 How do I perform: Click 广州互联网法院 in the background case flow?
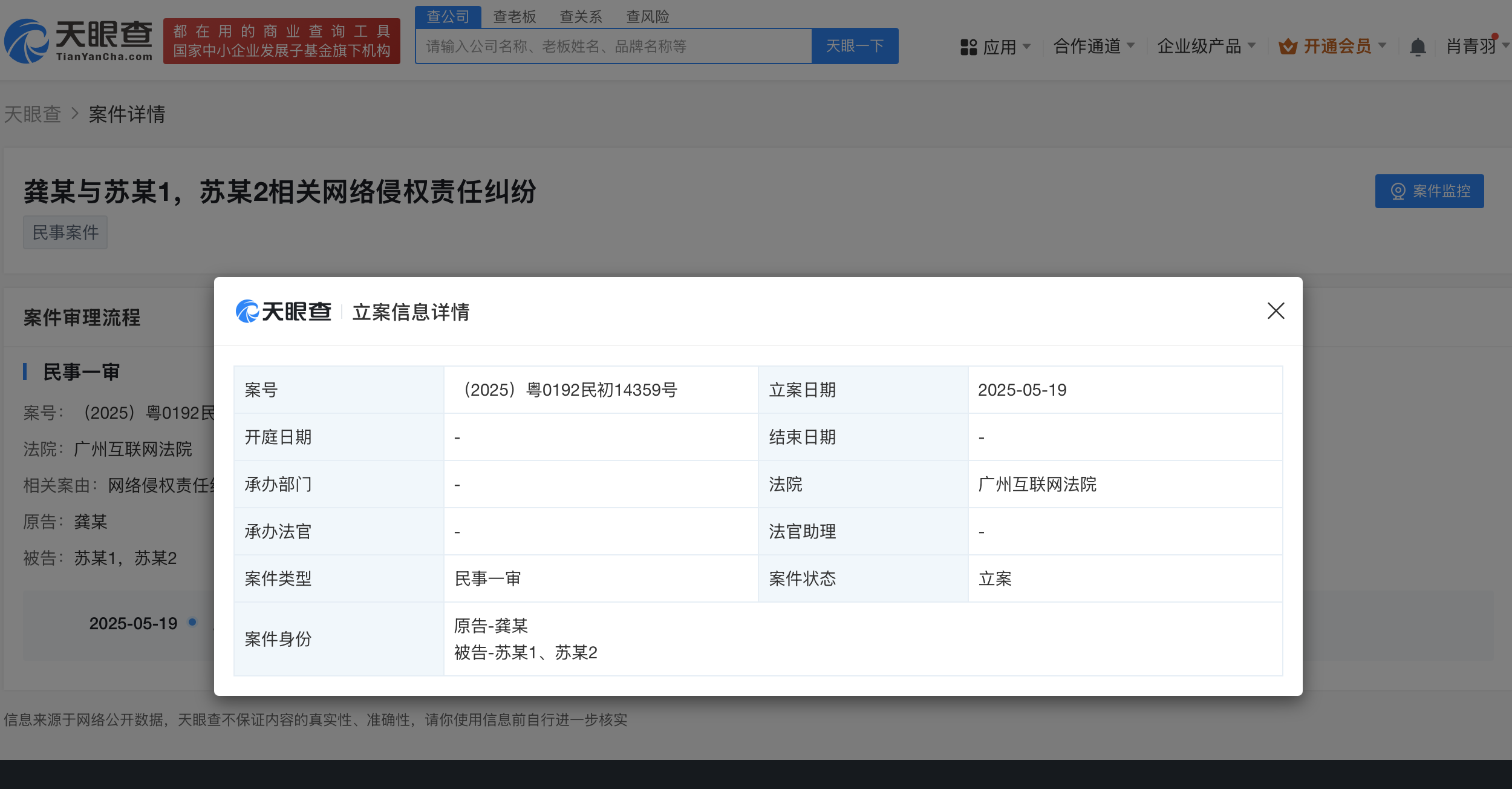click(x=133, y=449)
